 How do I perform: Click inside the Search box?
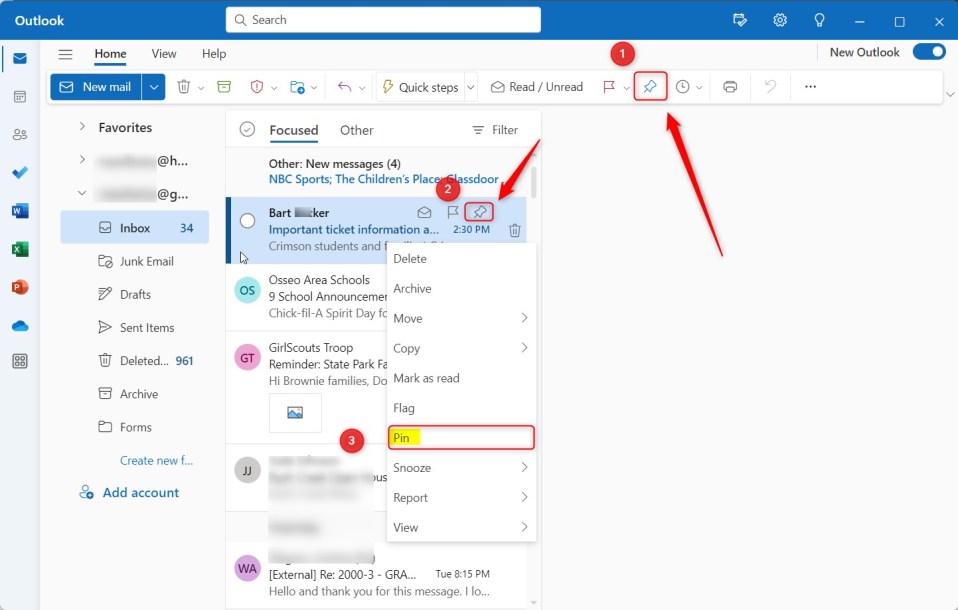point(385,19)
